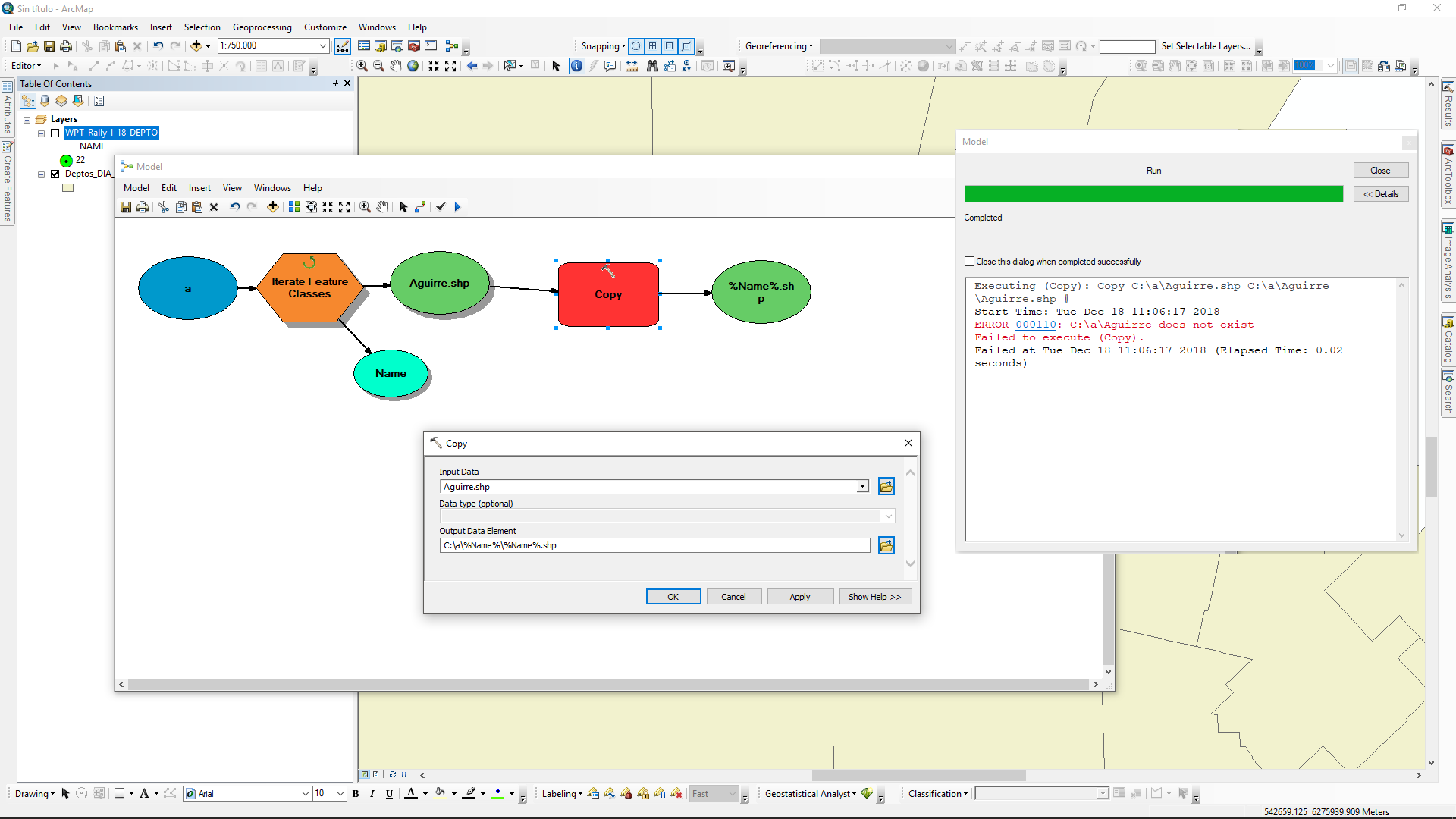Undo the last action in the Model toolbar
This screenshot has height=819, width=1456.
235,207
